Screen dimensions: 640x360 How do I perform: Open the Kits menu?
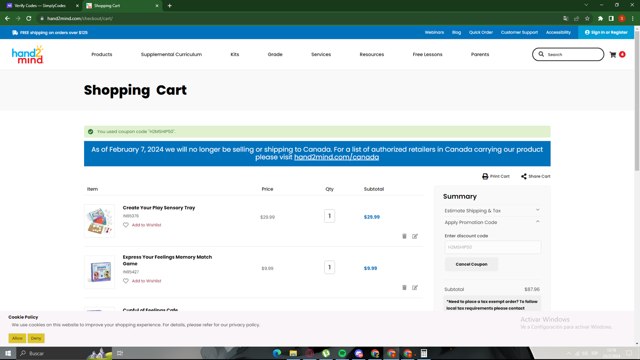point(235,54)
